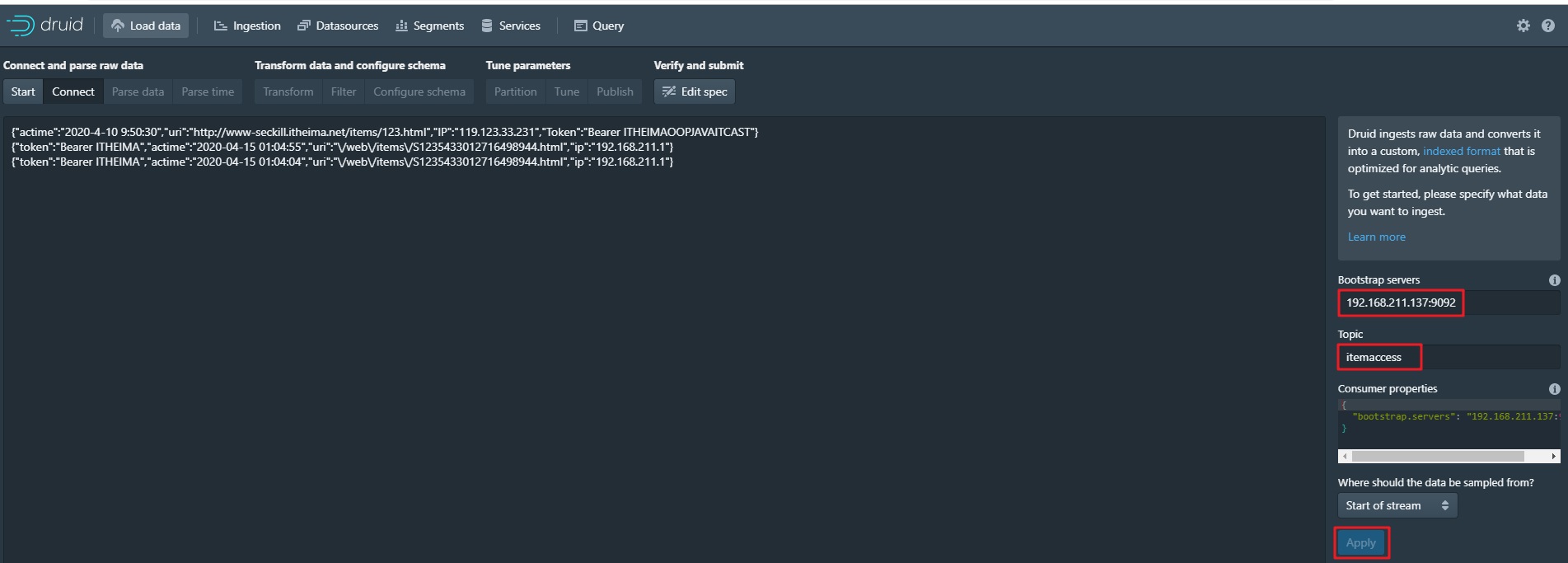Viewport: 1568px width, 563px height.
Task: Follow the Learn more link
Action: click(x=1376, y=237)
